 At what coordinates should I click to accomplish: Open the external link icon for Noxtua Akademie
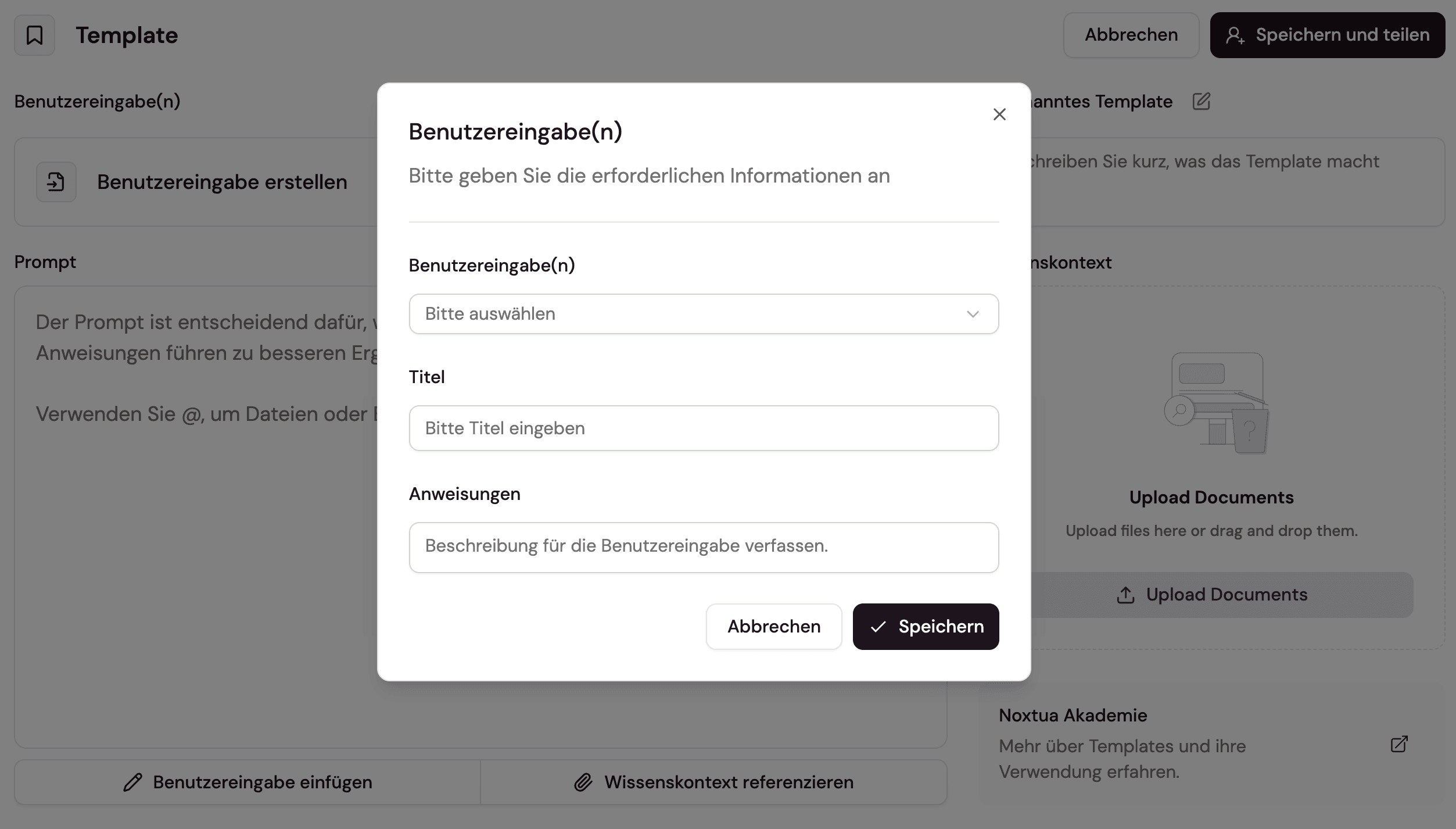1399,744
